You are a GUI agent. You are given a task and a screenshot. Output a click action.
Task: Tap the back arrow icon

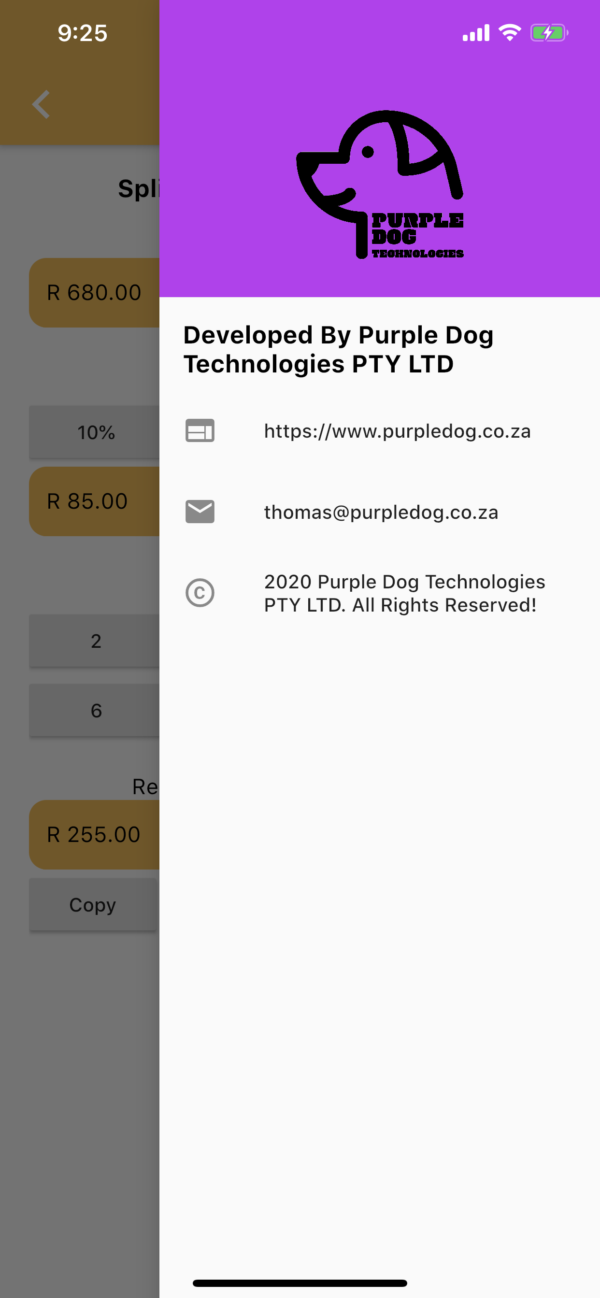tap(41, 104)
